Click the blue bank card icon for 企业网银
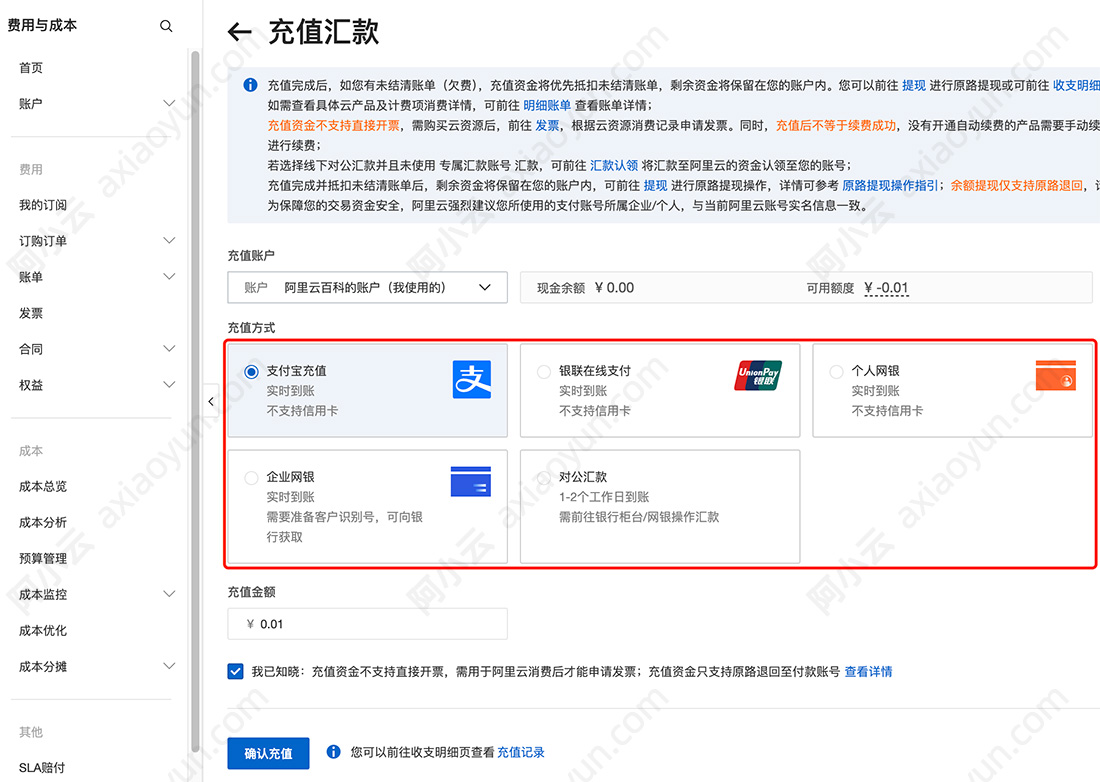 coord(470,481)
